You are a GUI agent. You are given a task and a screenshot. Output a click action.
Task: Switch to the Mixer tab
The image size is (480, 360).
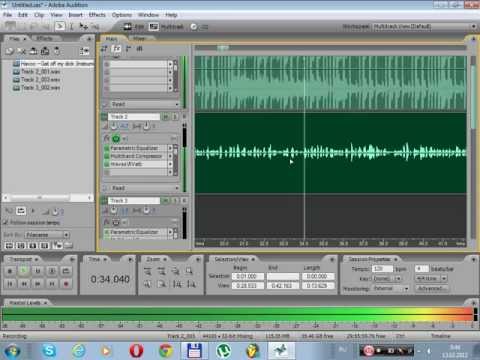coord(139,39)
